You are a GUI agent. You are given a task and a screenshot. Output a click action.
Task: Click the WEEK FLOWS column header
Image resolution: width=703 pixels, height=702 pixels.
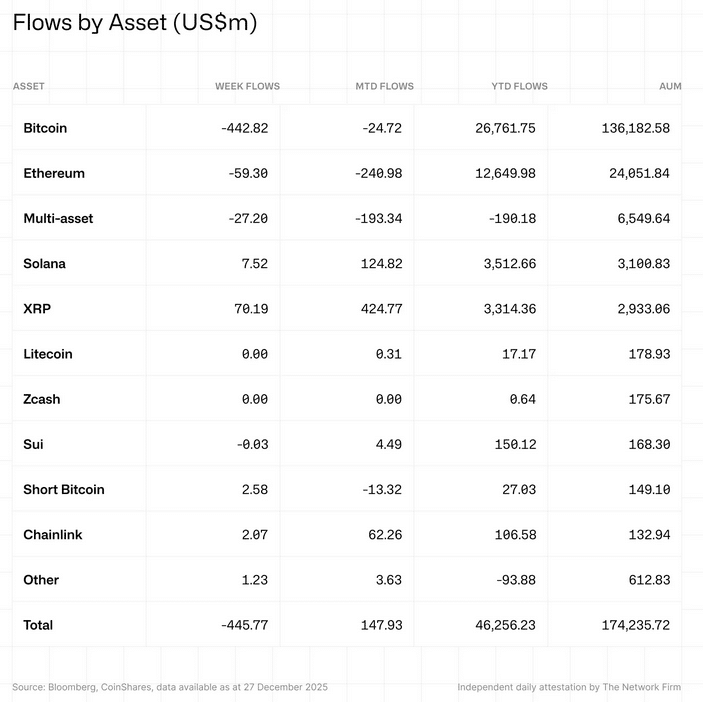(247, 87)
